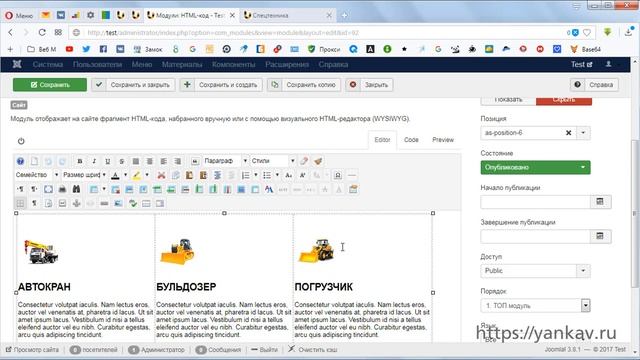Click the Fullscreen editor icon
The height and width of the screenshot is (360, 640).
point(48,189)
